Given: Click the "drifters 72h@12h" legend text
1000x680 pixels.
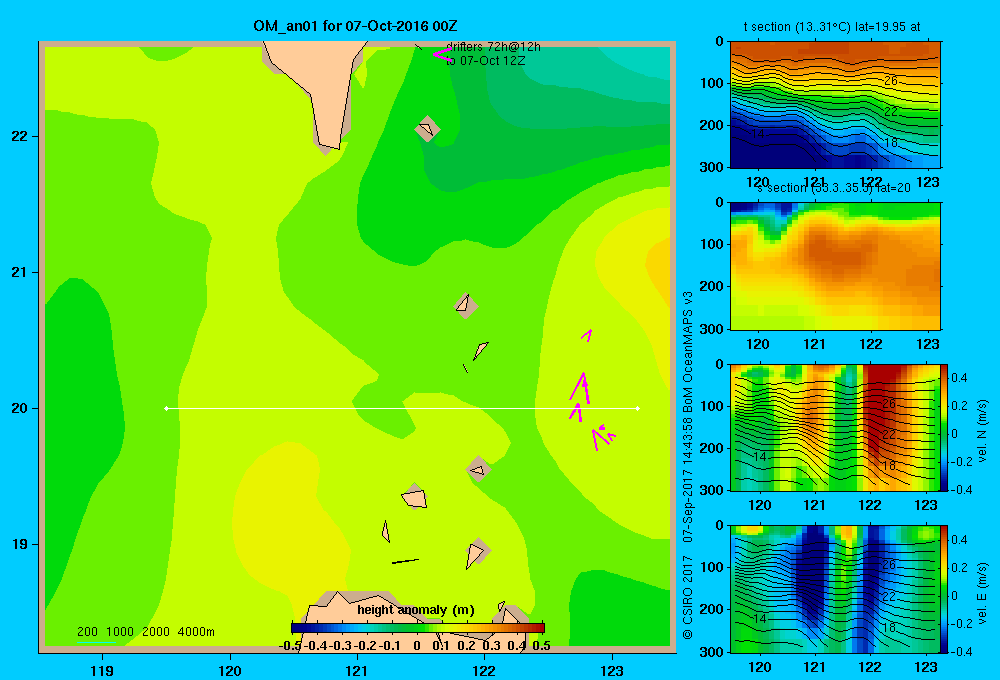Looking at the screenshot, I should 493,47.
